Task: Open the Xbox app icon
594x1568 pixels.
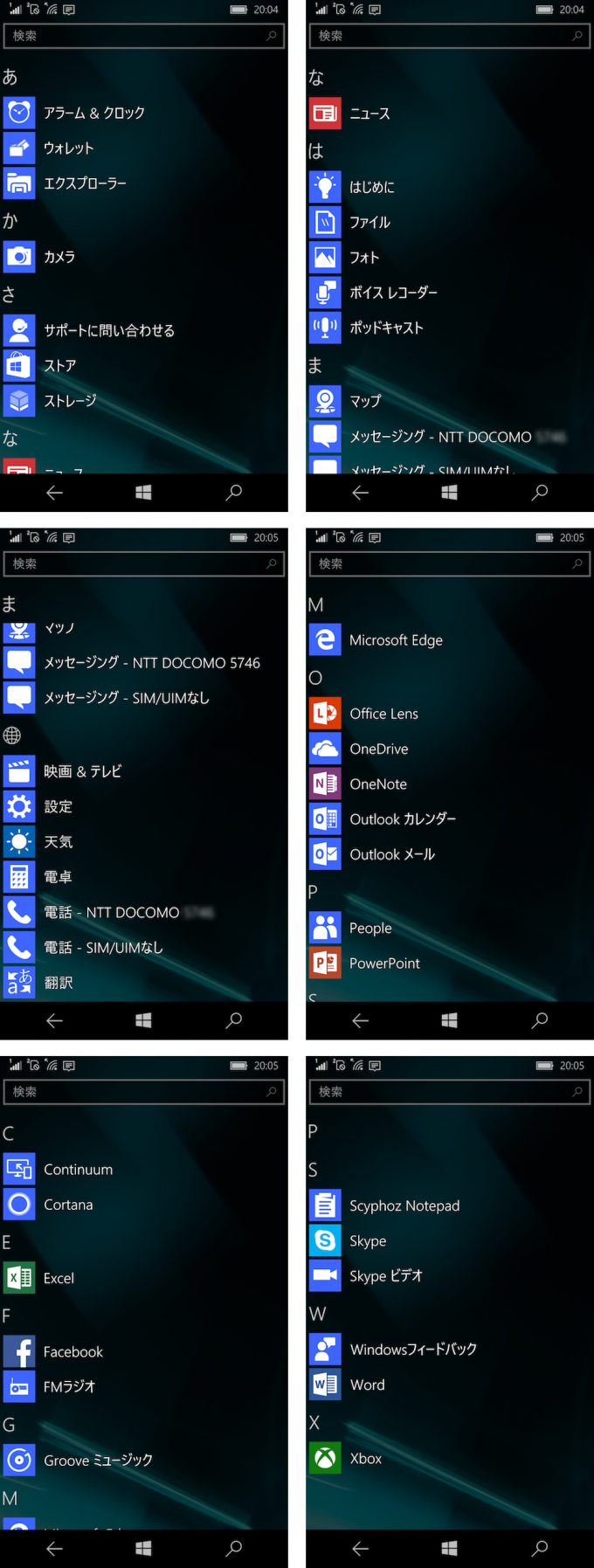Action: click(325, 1458)
